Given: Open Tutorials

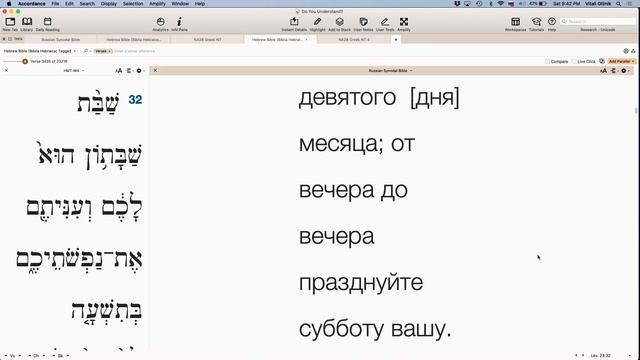Looking at the screenshot, I should click(536, 24).
